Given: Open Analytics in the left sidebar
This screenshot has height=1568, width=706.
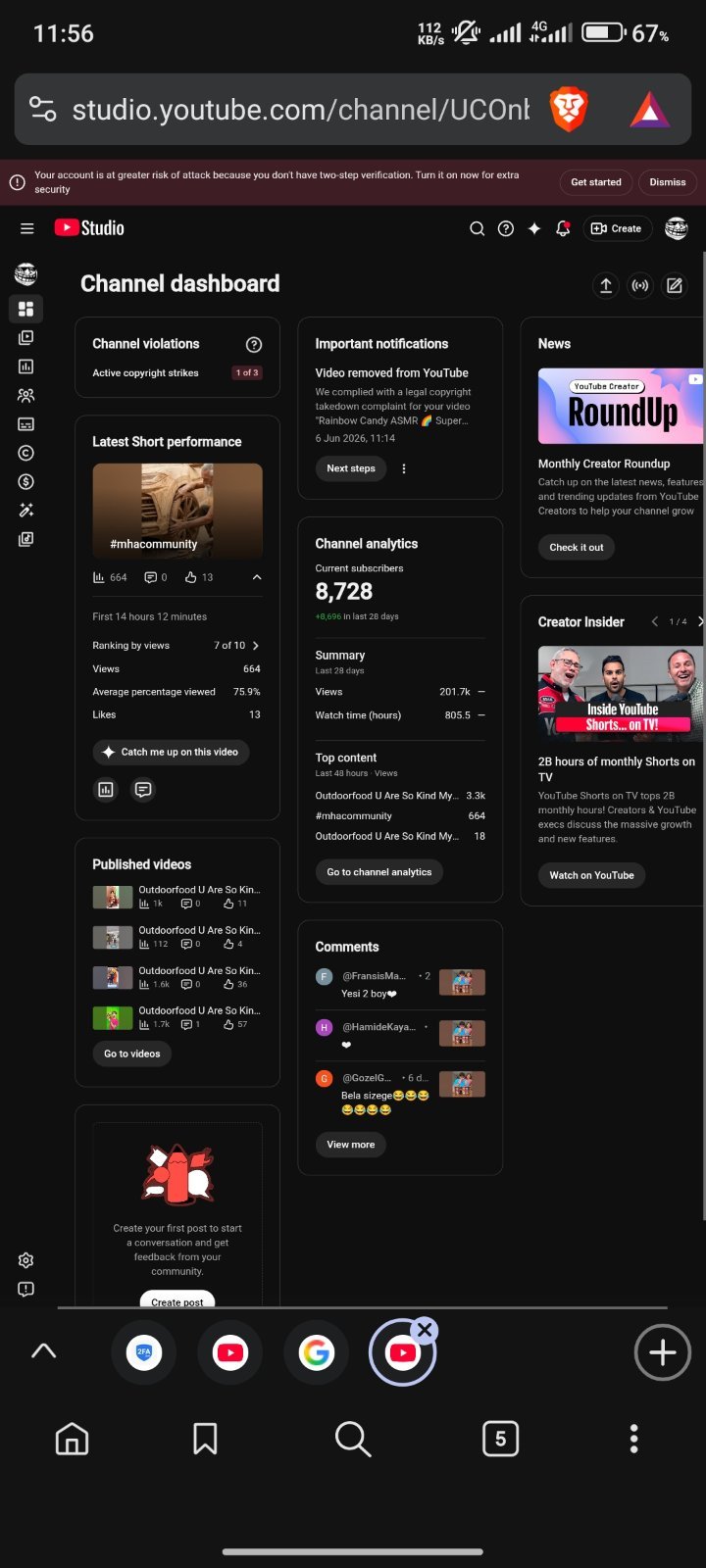Looking at the screenshot, I should [26, 367].
